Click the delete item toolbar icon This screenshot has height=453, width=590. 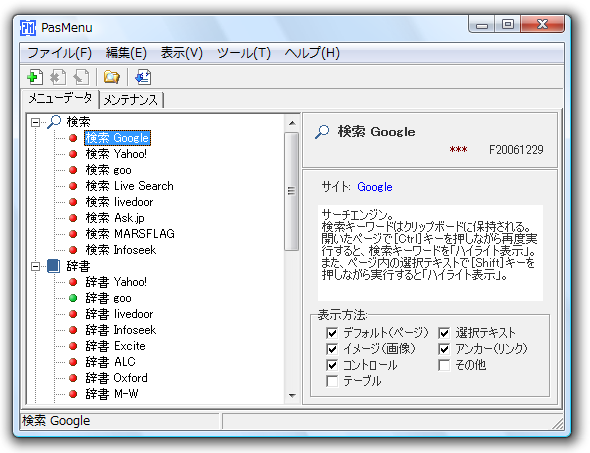(58, 77)
